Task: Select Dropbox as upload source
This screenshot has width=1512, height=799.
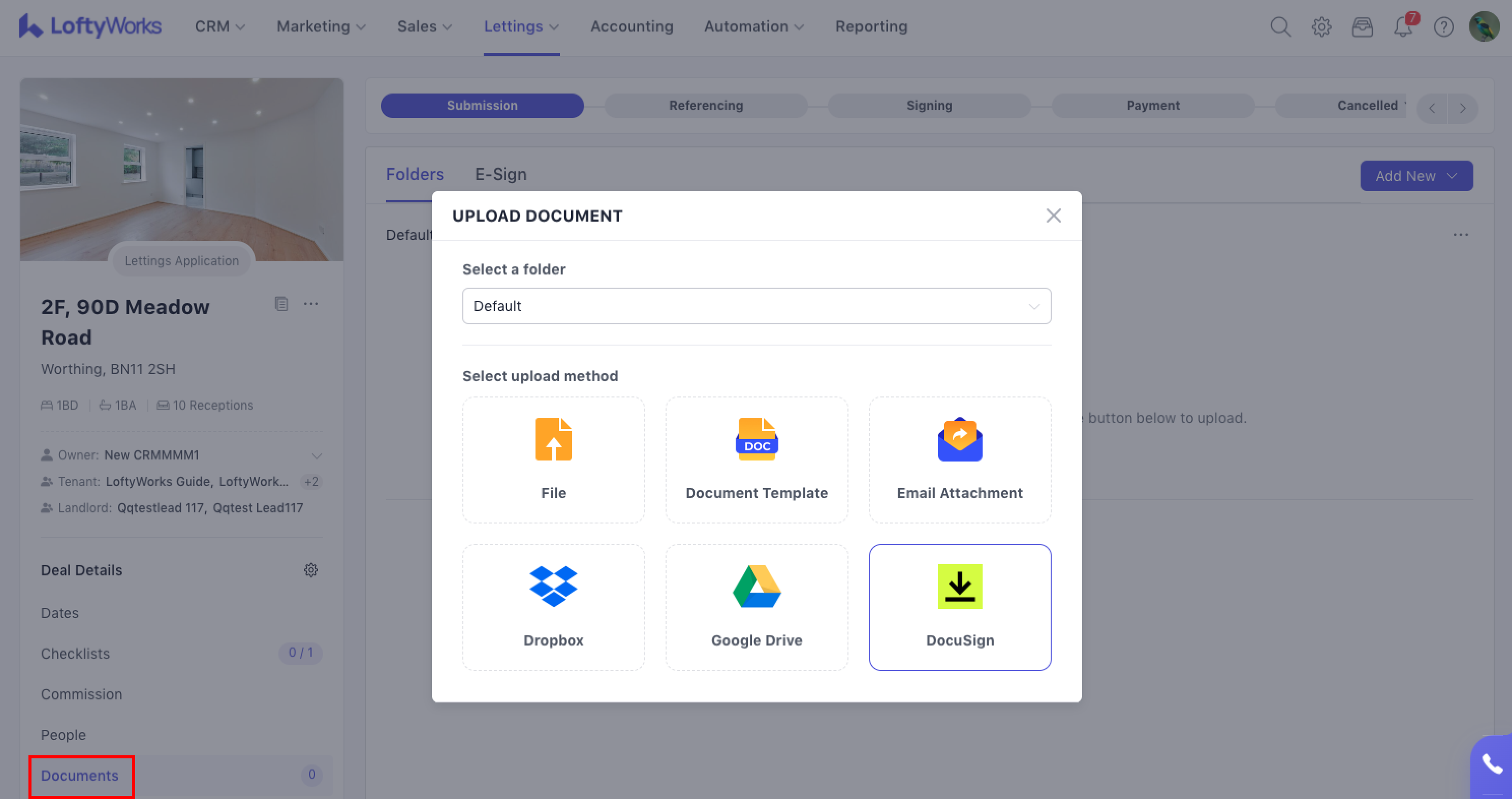Action: (x=553, y=606)
